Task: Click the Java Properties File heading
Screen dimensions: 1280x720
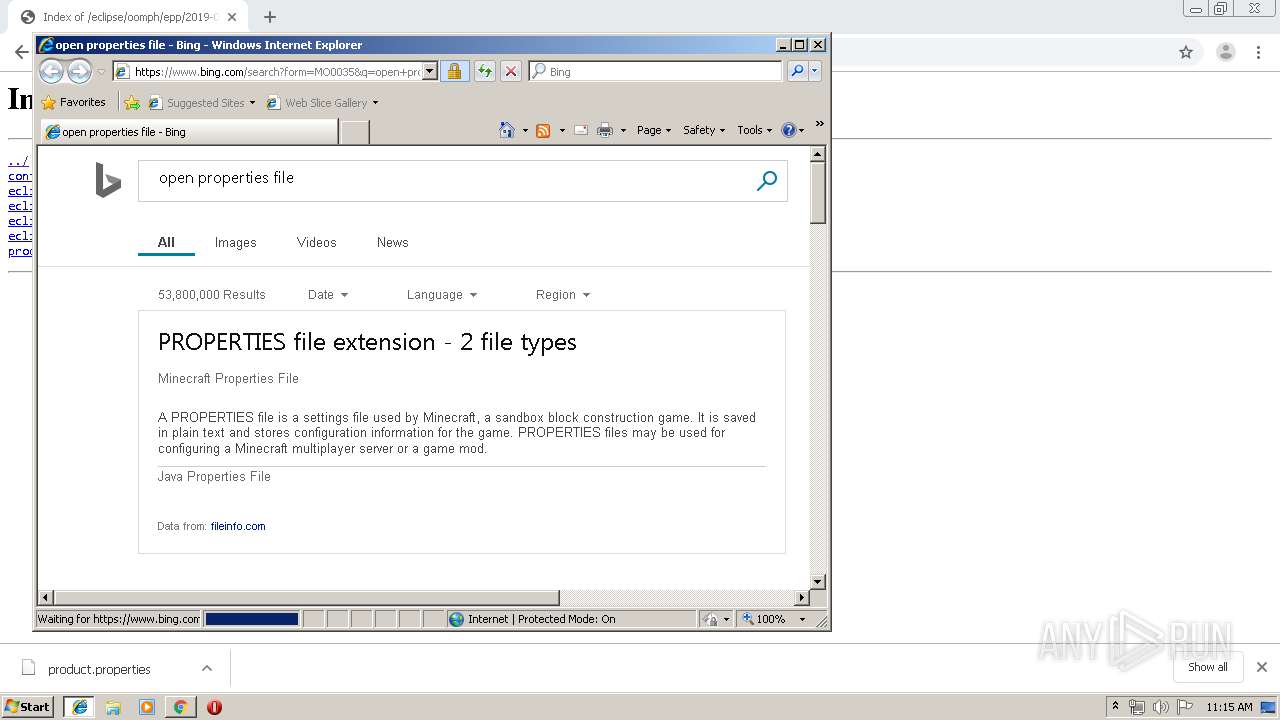Action: click(214, 476)
